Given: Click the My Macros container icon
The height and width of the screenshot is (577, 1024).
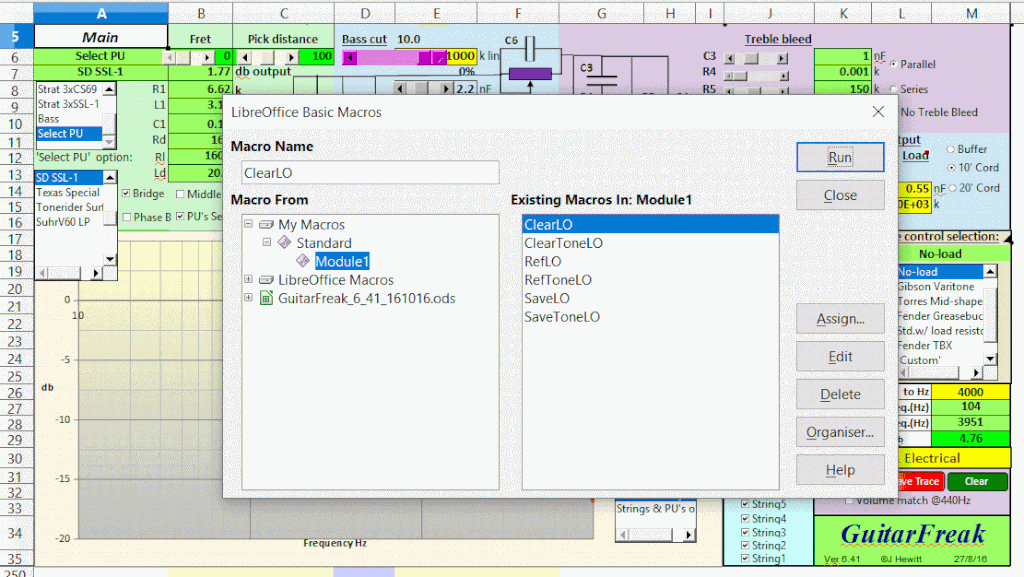Looking at the screenshot, I should (x=266, y=225).
